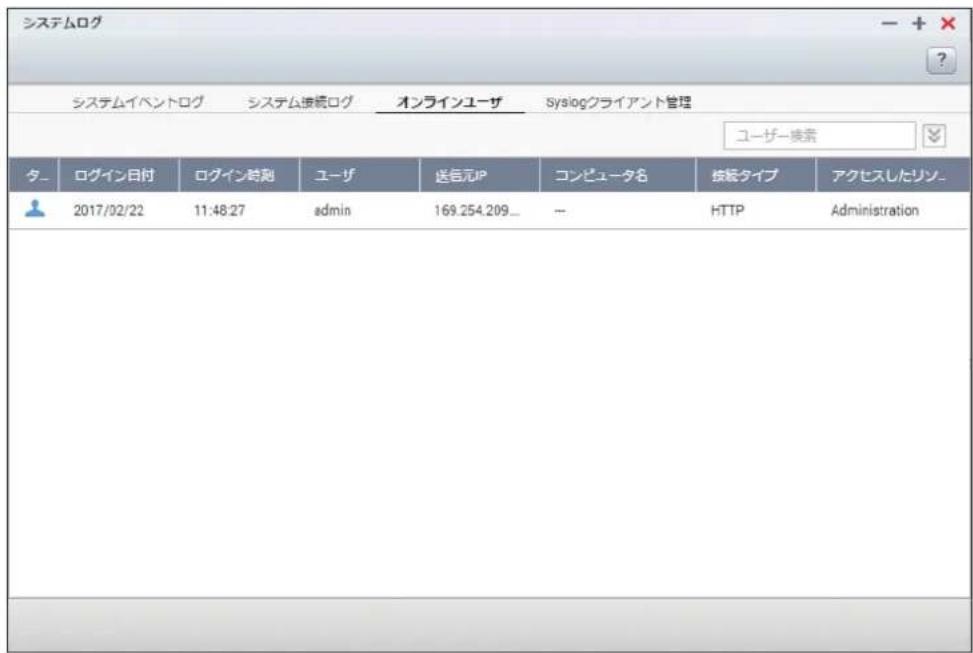The width and height of the screenshot is (973, 653).
Task: Focus the ユーザー検索 search field
Action: 819,135
